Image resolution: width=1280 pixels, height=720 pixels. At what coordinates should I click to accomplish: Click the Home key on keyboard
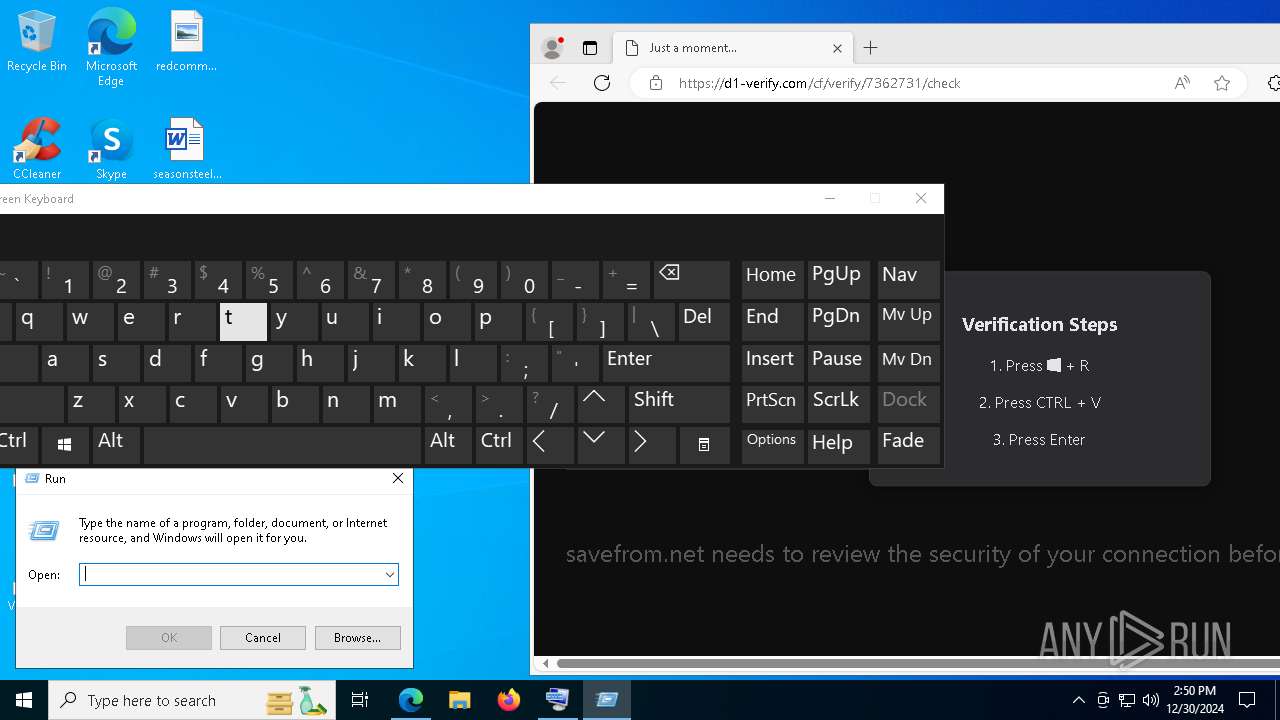point(772,280)
